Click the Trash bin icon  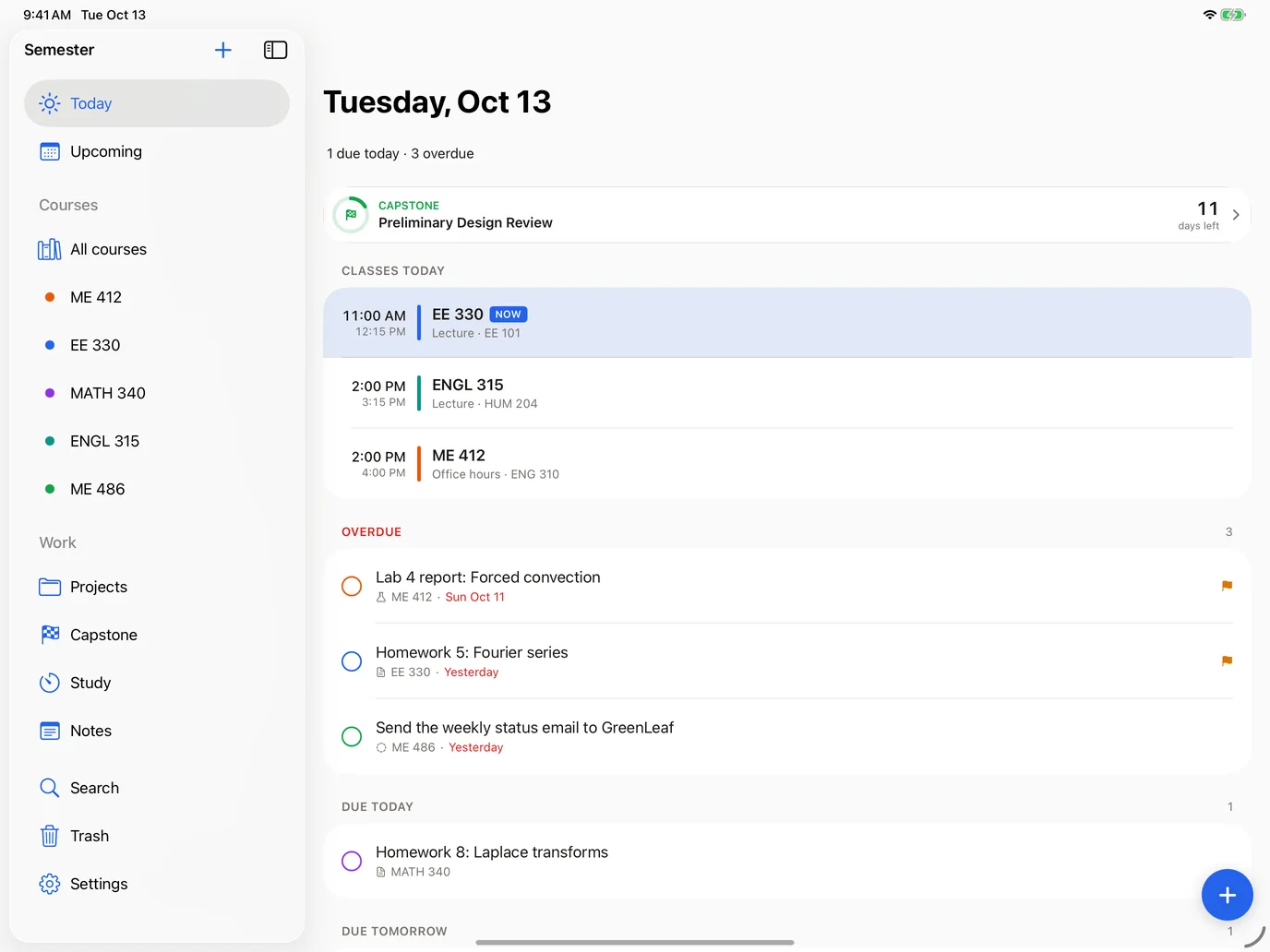[x=50, y=836]
